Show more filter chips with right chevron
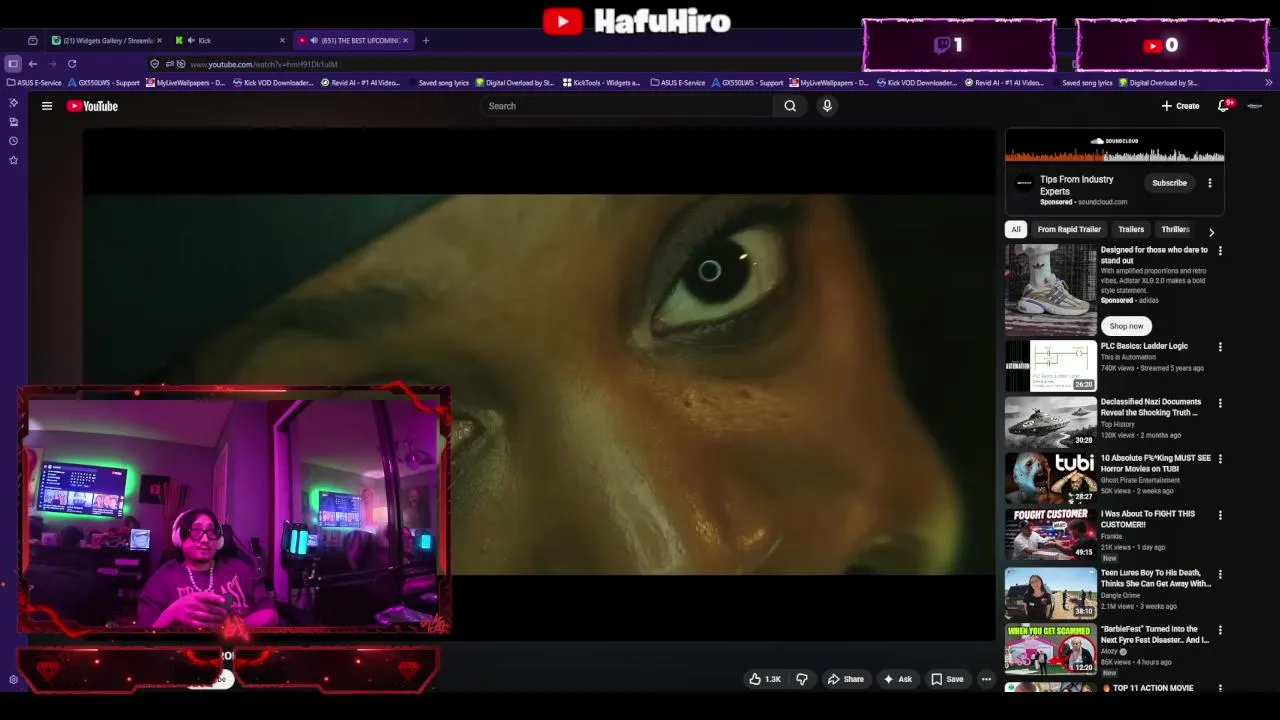 coord(1212,231)
